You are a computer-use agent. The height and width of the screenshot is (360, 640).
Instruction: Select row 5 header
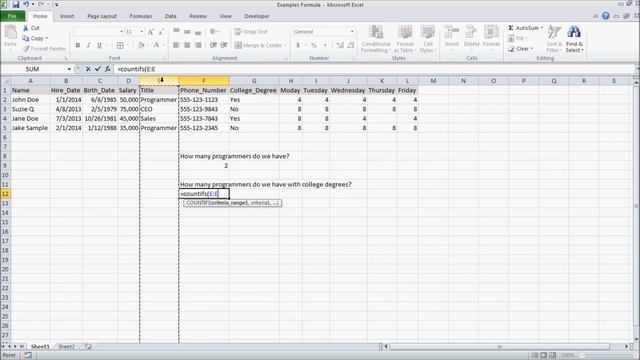coord(5,128)
